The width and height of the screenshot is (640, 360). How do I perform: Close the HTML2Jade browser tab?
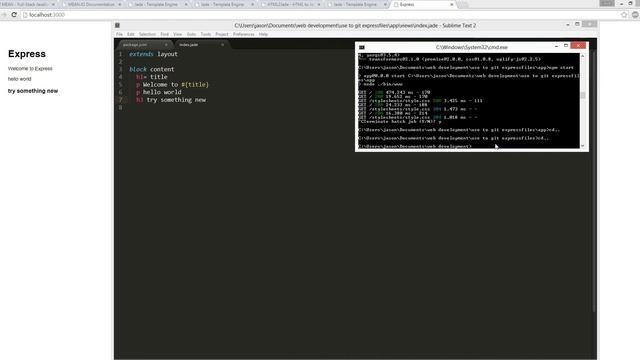point(319,4)
